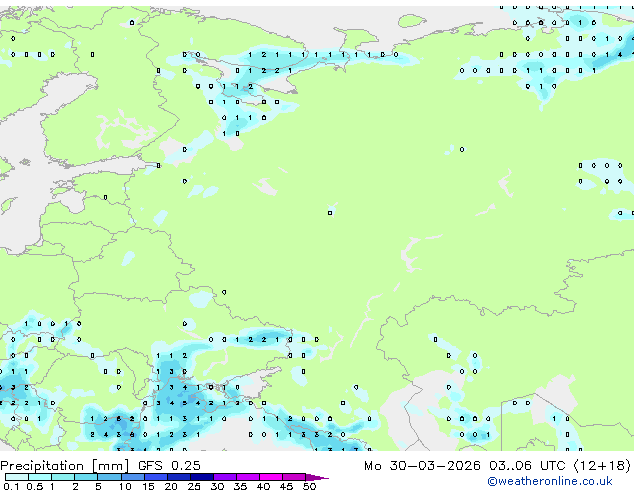Click the above-50 legend arrow tip

(x=317, y=477)
